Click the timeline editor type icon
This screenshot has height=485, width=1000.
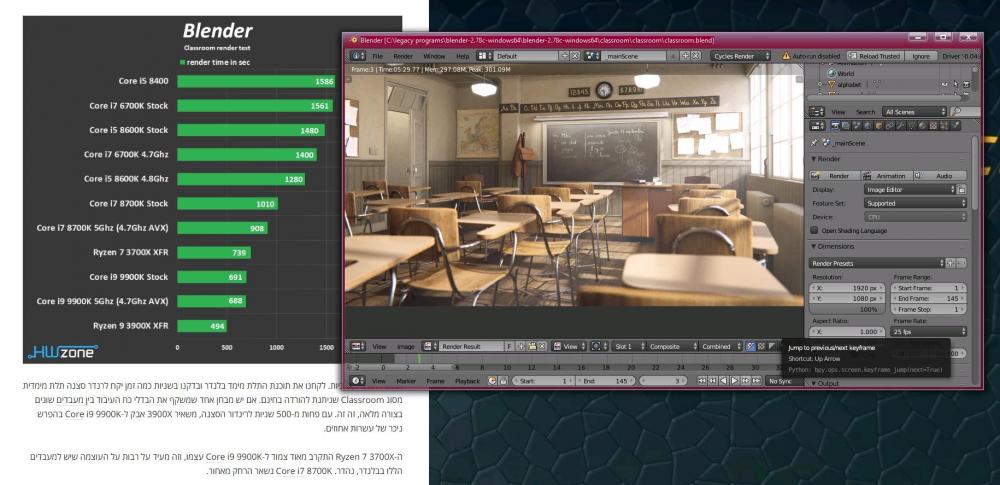tap(357, 380)
